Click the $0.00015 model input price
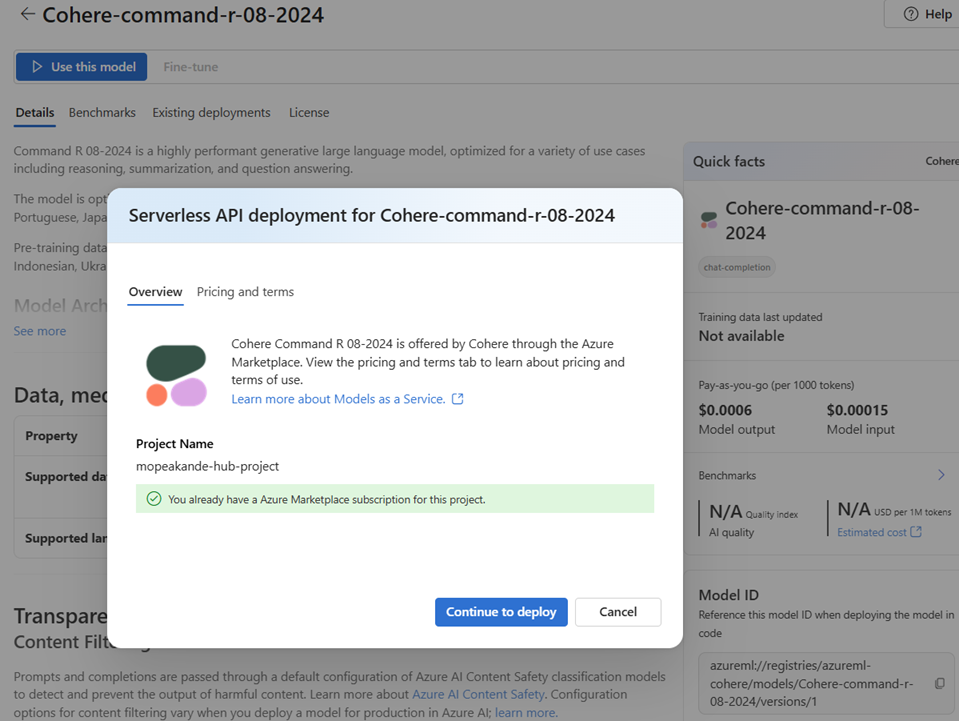 pyautogui.click(x=857, y=410)
